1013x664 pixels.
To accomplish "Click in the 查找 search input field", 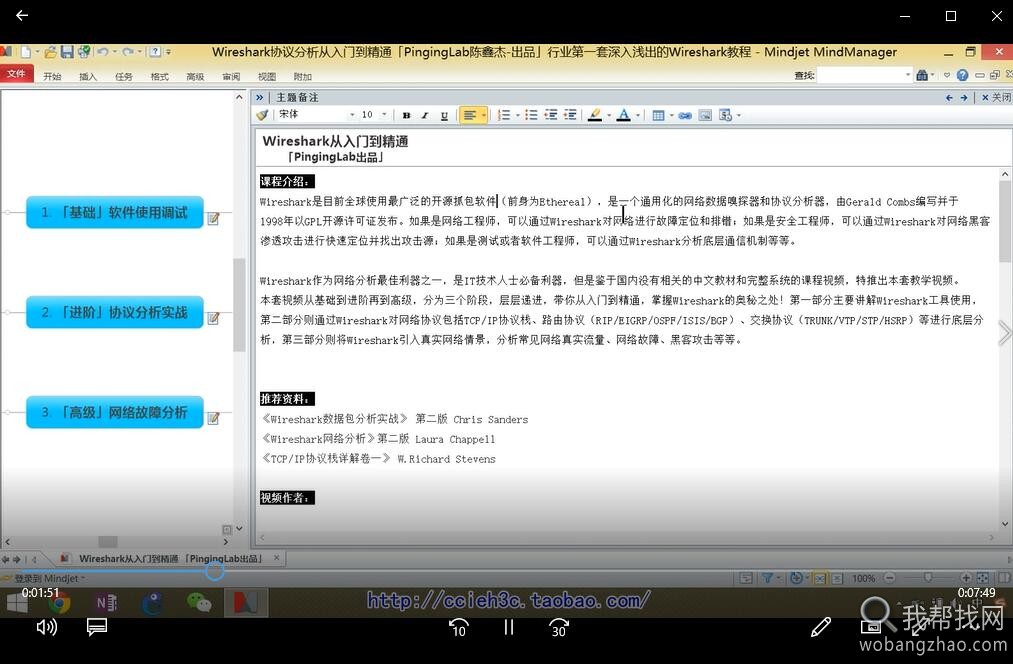I will 864,76.
